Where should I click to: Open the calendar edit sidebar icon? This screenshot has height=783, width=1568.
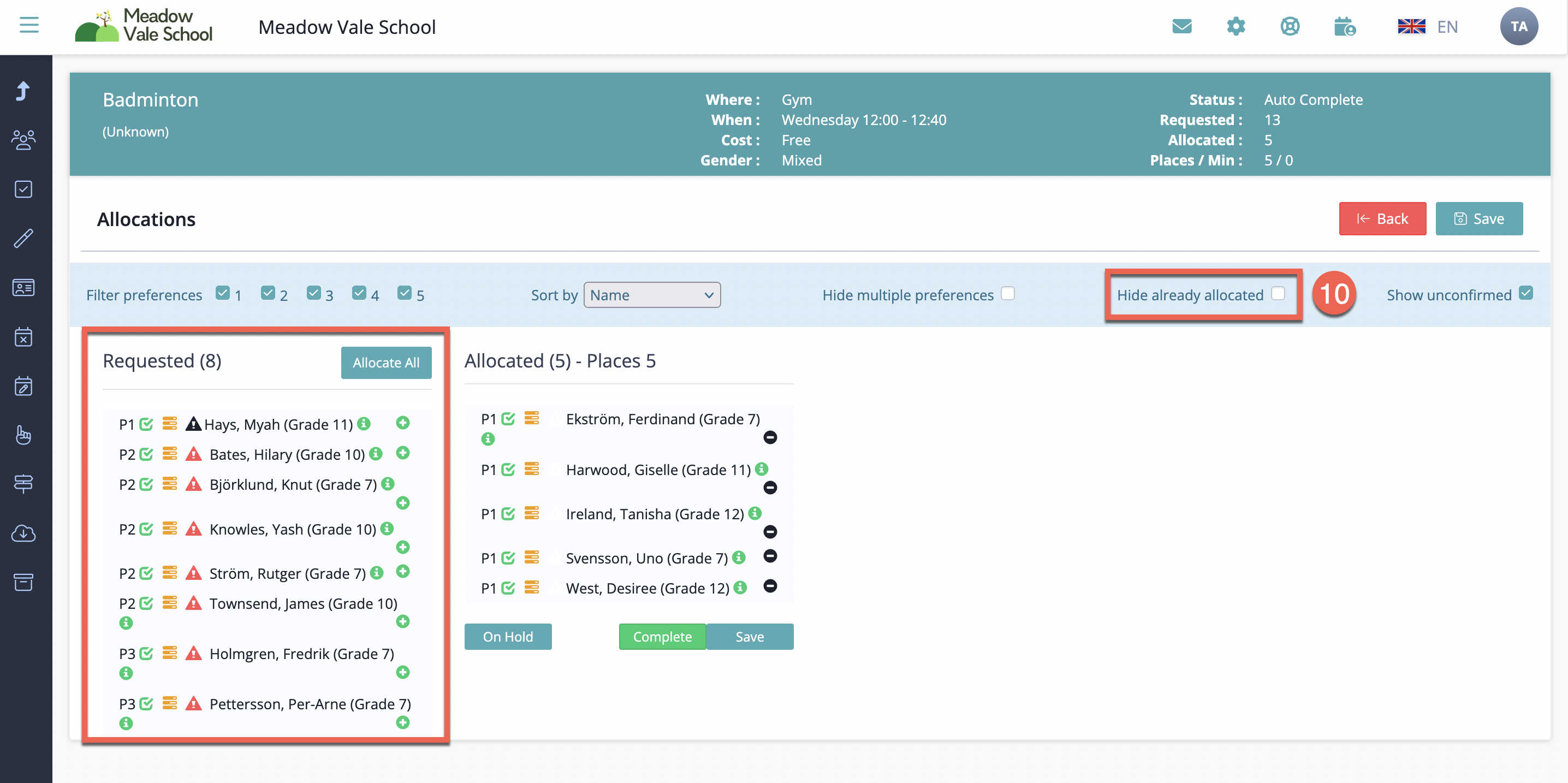pos(23,386)
